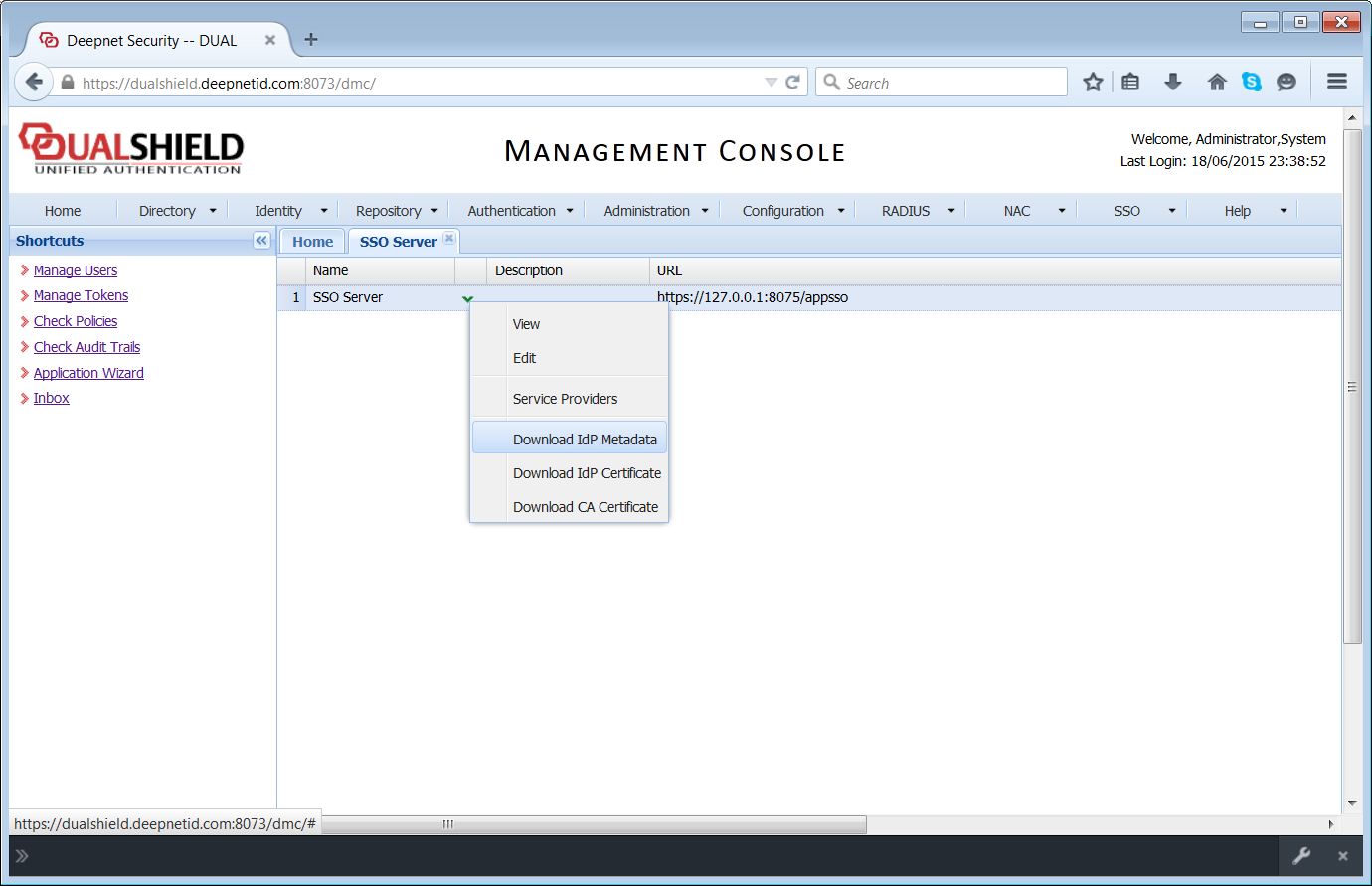Click in the browser Search field
1372x886 pixels.
click(x=951, y=83)
